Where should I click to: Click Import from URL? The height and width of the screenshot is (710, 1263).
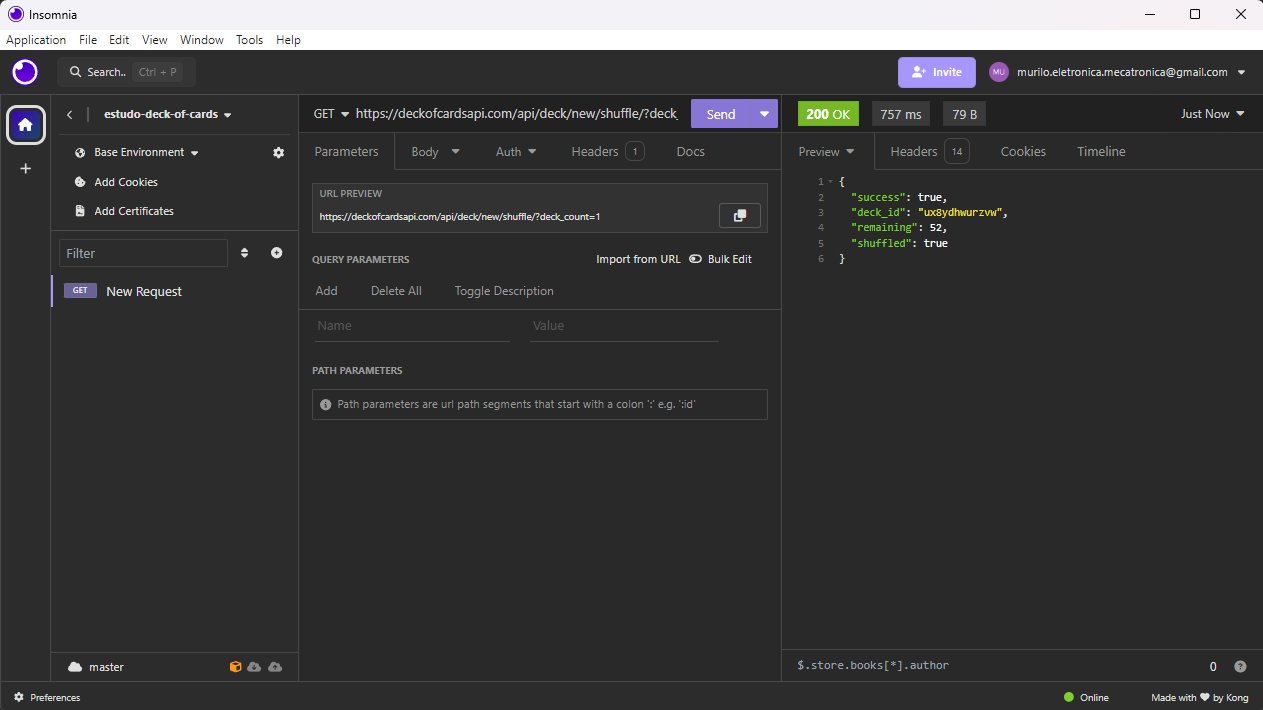pos(638,259)
